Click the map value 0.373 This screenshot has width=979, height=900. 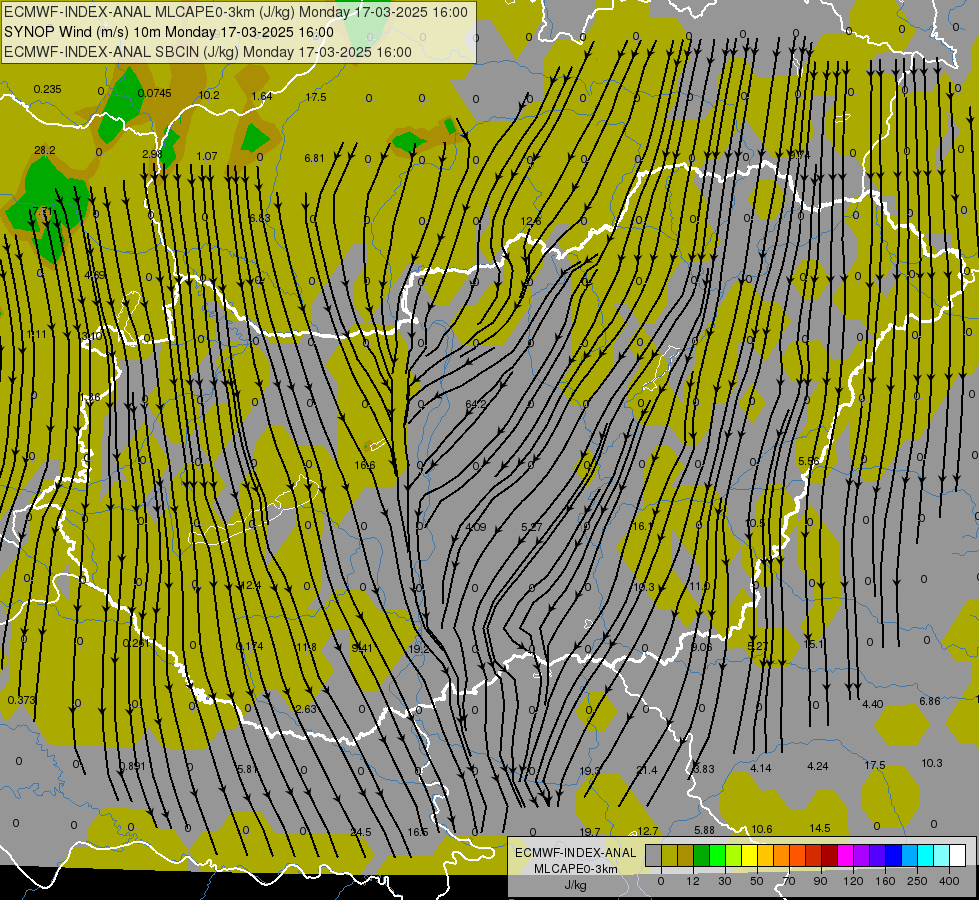(22, 700)
